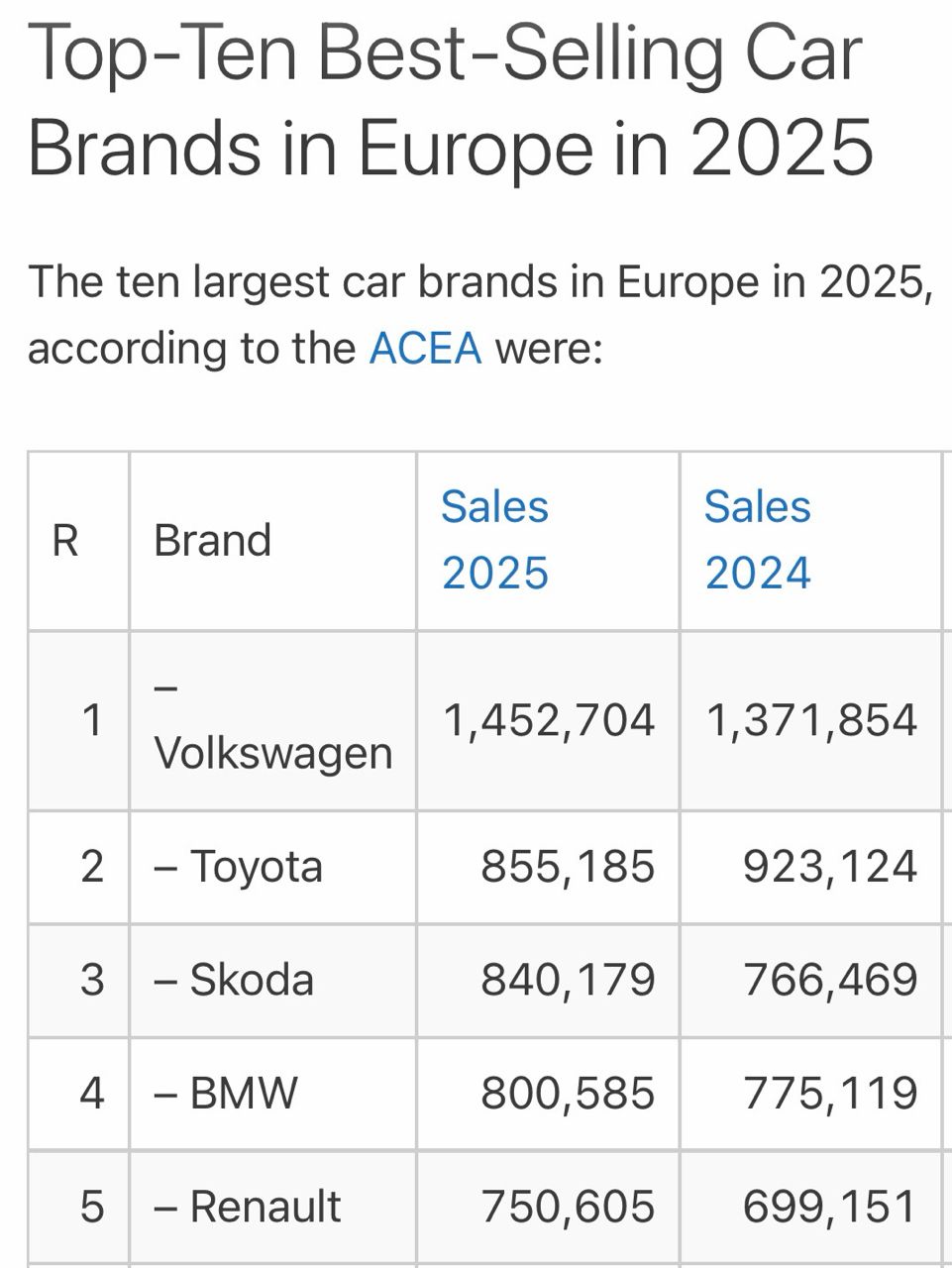Image resolution: width=952 pixels, height=1268 pixels.
Task: Click the intro paragraph about largest car brands
Action: (479, 315)
